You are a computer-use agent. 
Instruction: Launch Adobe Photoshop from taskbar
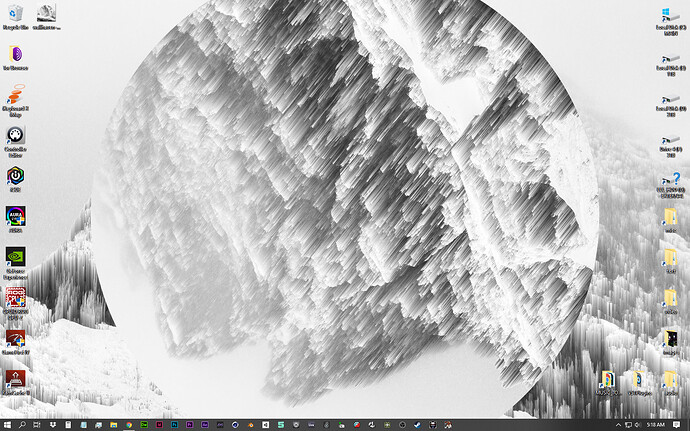tap(175, 425)
